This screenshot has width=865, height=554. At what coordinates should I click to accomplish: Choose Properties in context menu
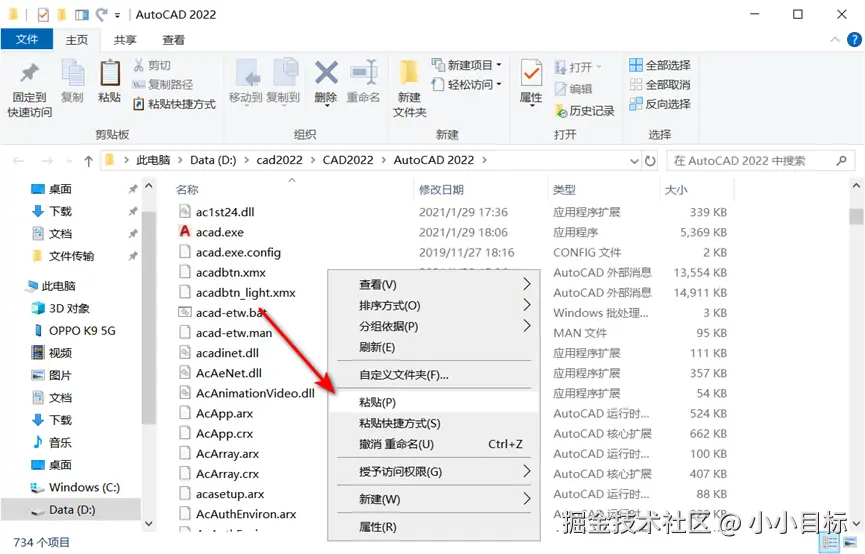(x=434, y=527)
